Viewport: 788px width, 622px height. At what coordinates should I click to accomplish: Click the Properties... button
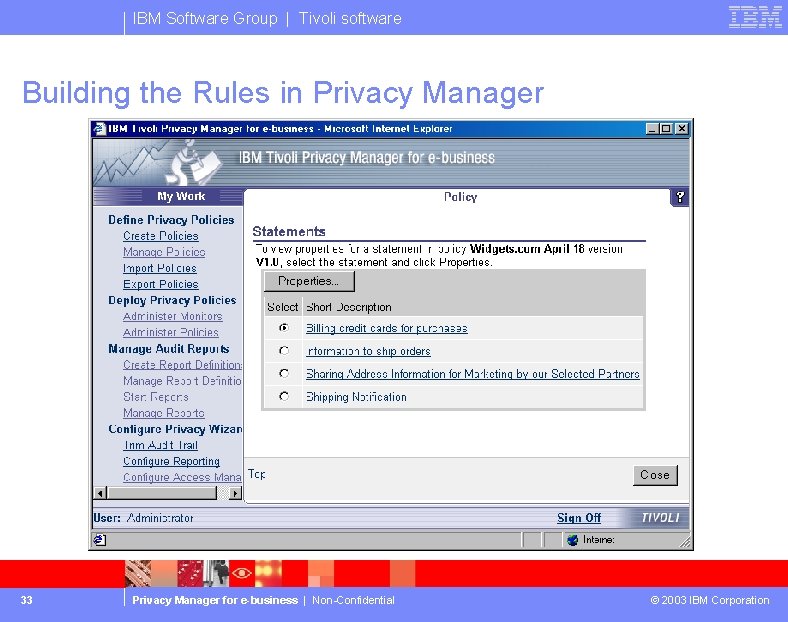pos(309,281)
